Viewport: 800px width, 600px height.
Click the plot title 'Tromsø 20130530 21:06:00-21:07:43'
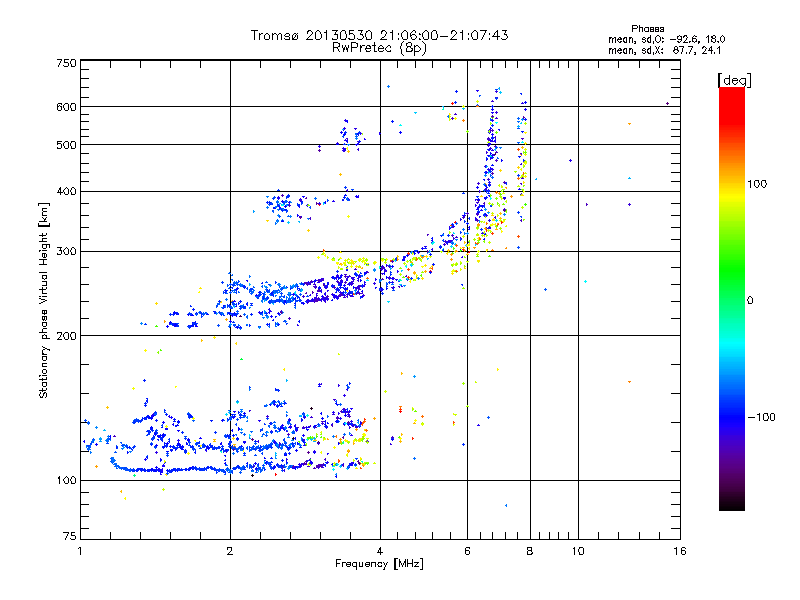(x=379, y=35)
